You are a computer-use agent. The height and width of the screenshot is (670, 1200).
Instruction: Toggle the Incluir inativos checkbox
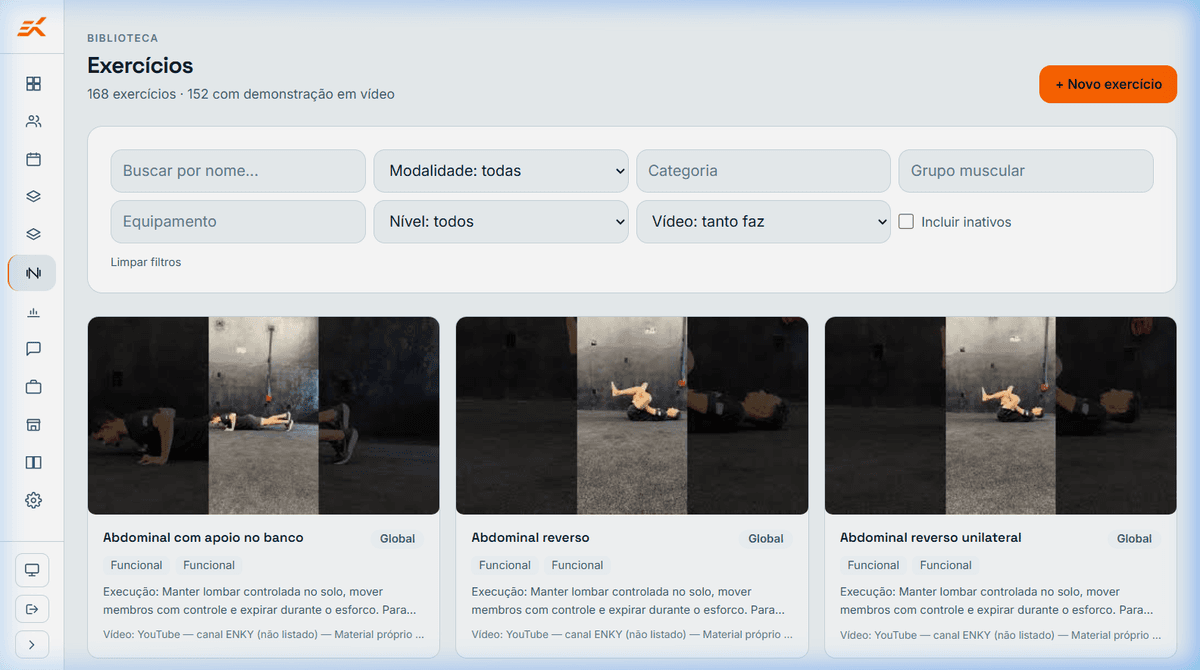coord(906,222)
